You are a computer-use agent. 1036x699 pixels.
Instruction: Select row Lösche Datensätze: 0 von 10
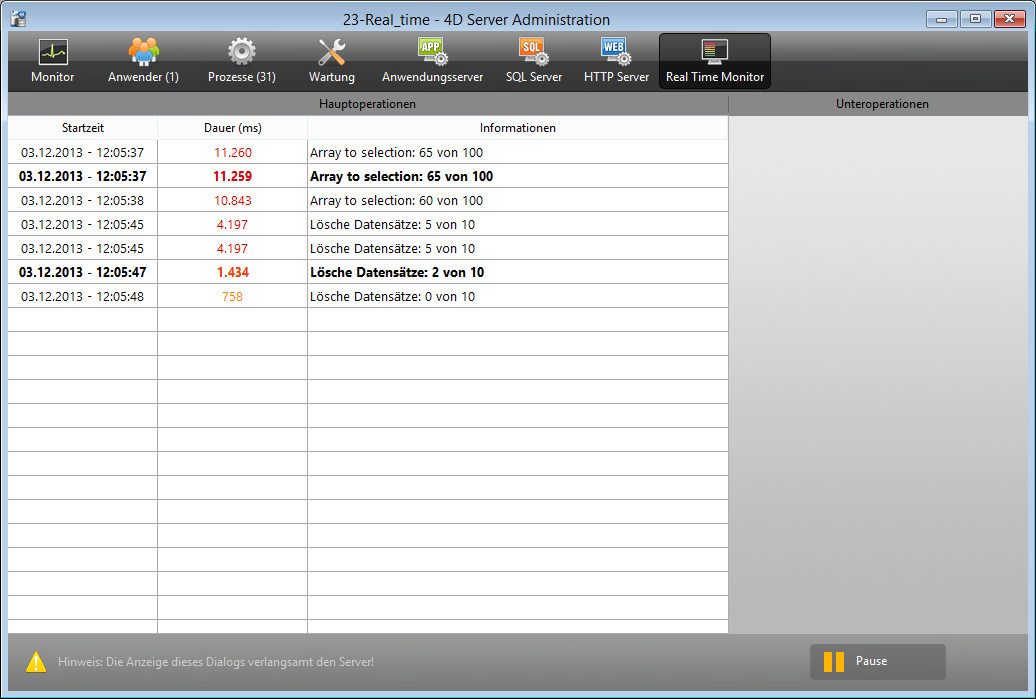[x=392, y=297]
